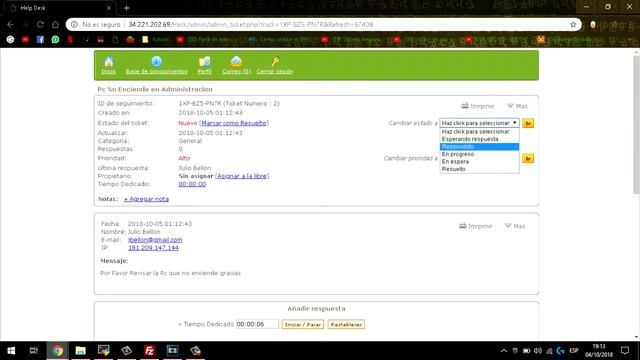Select En espera from status list
Screen dimensions: 640x360
pos(479,162)
